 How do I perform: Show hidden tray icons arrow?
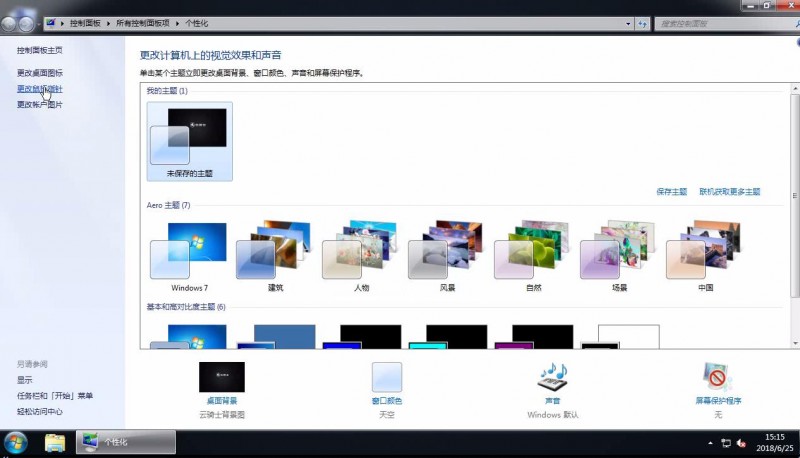coord(710,443)
